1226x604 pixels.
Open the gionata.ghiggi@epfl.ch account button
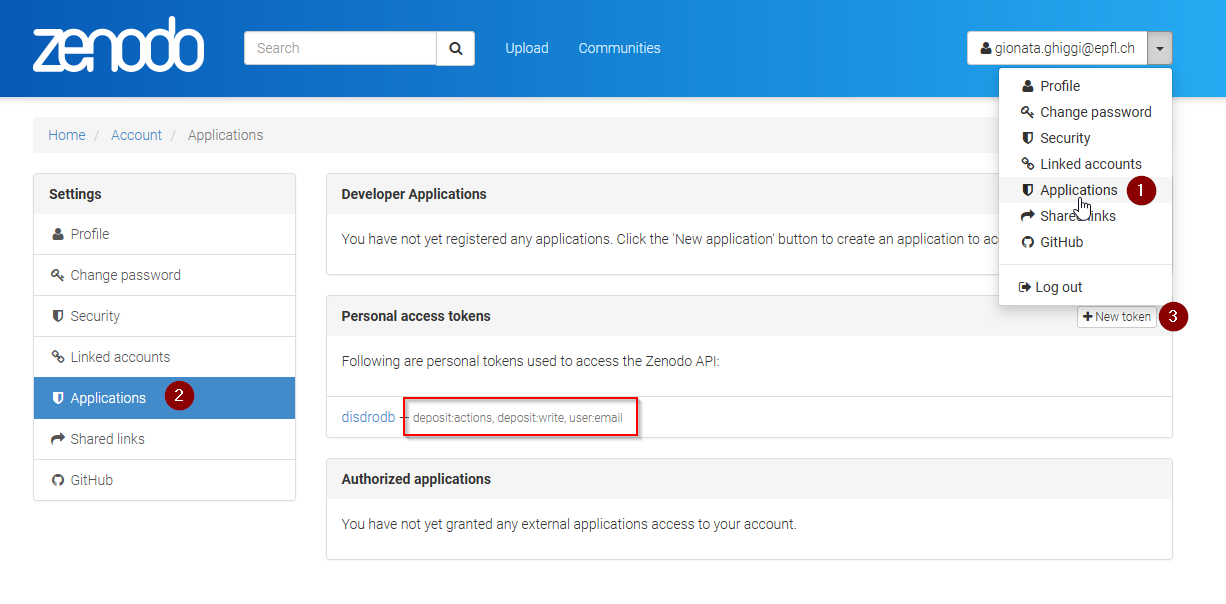tap(1057, 48)
